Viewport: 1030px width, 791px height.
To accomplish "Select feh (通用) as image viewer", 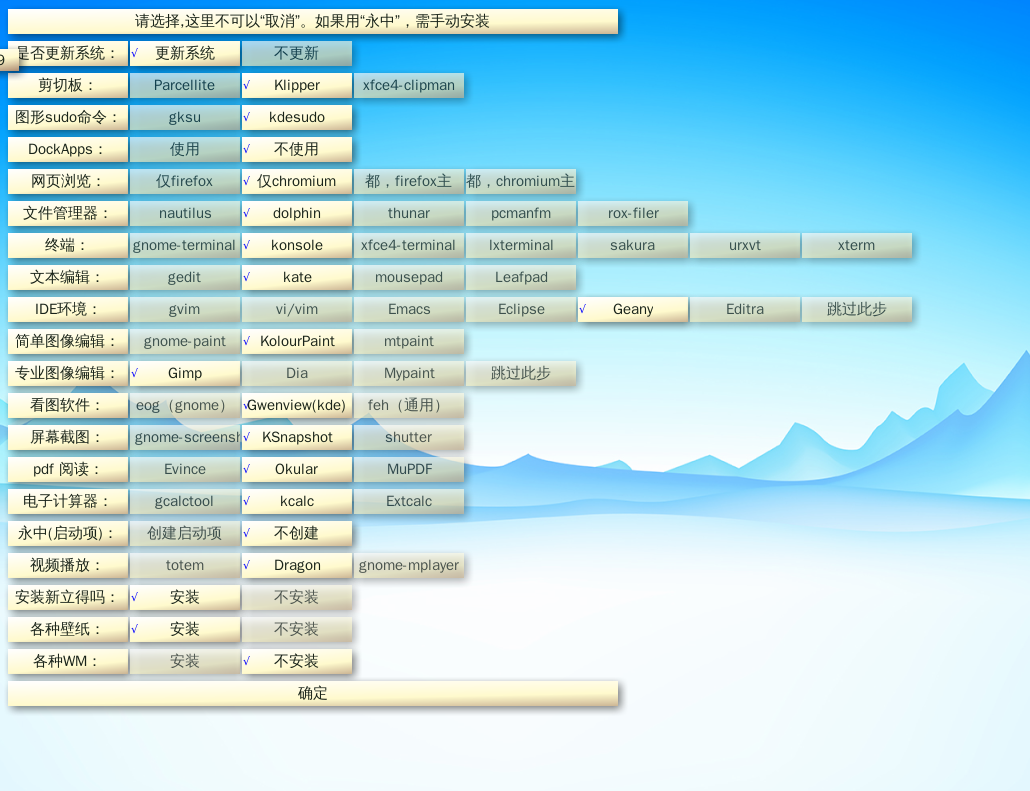I will coord(409,405).
